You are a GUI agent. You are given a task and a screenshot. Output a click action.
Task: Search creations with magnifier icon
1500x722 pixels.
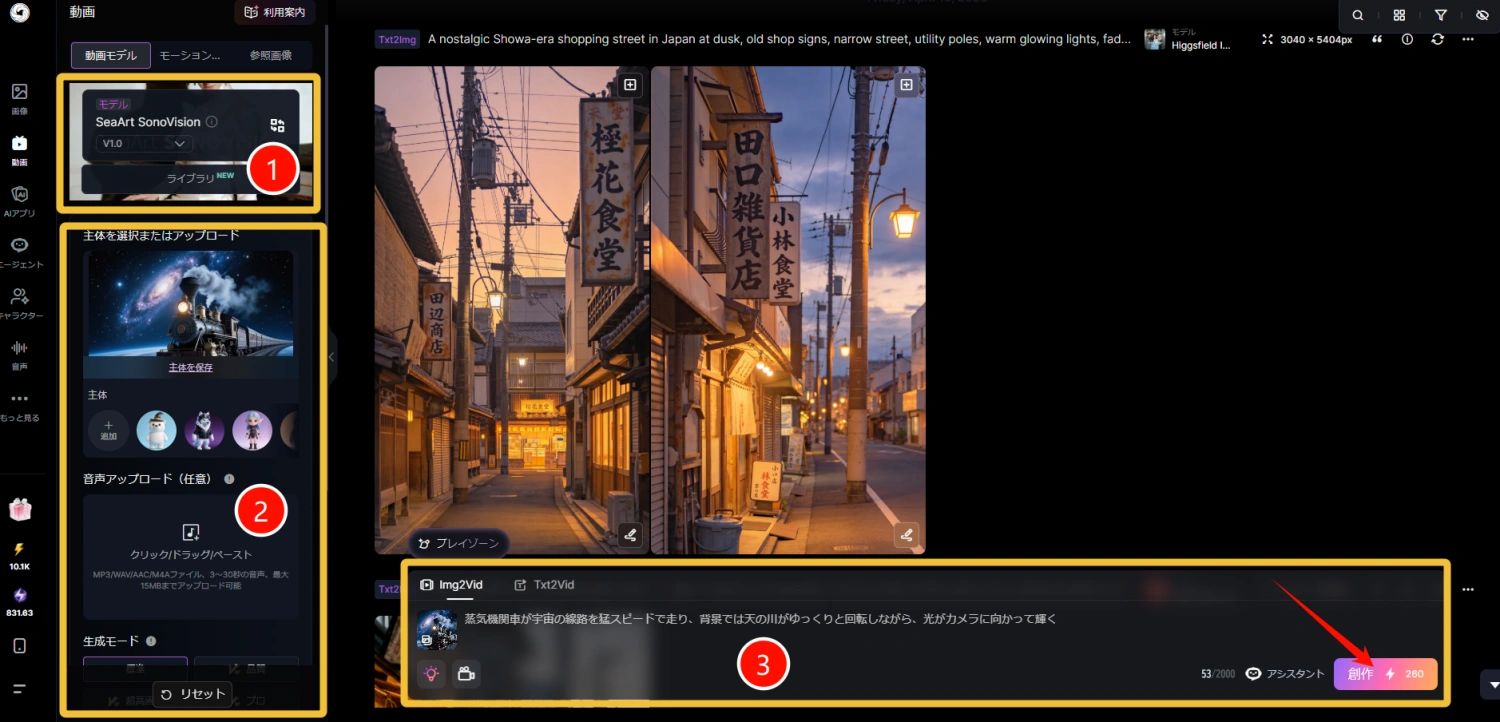coord(1358,15)
